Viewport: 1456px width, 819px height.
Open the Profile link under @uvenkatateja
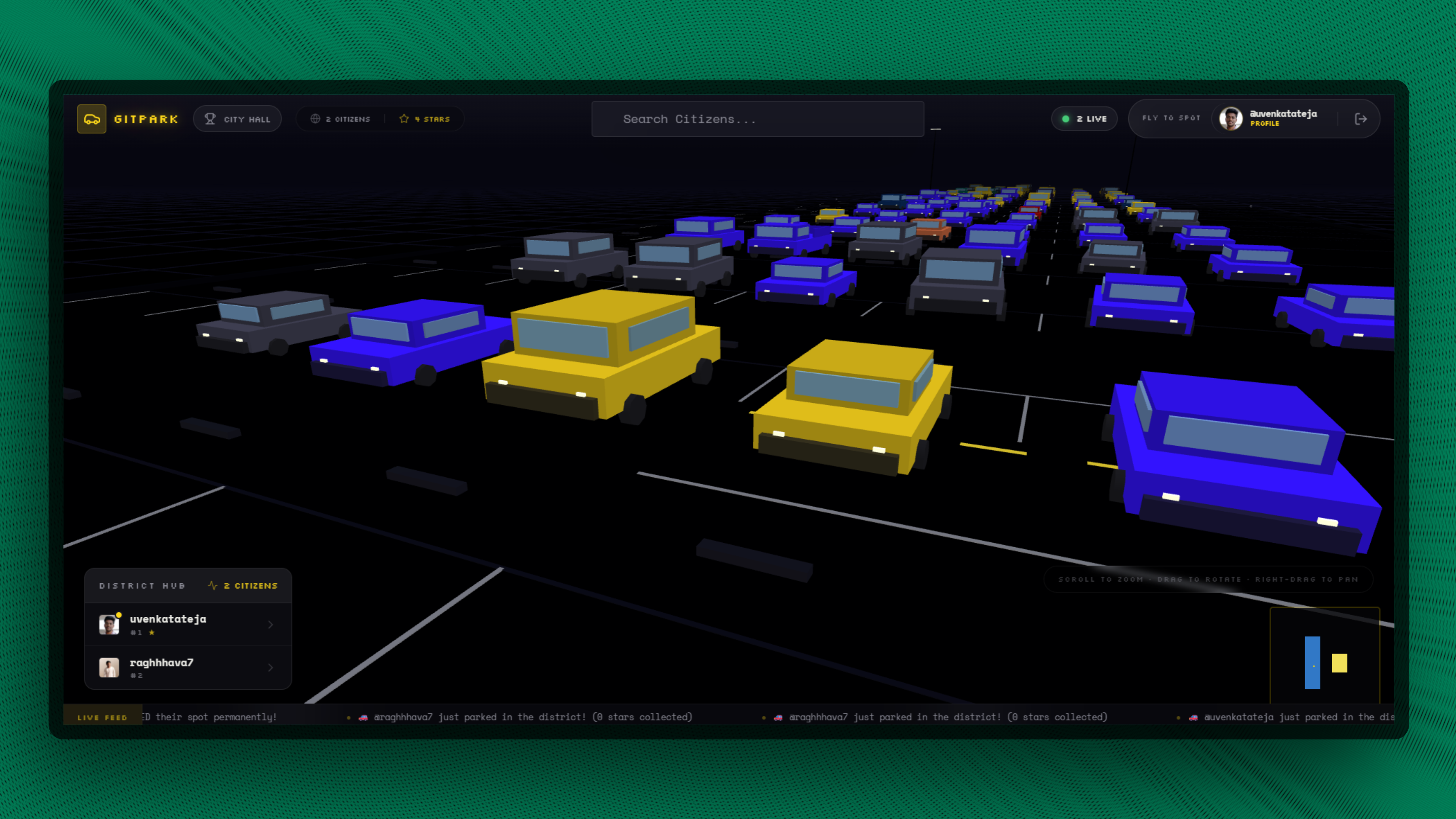[1264, 124]
